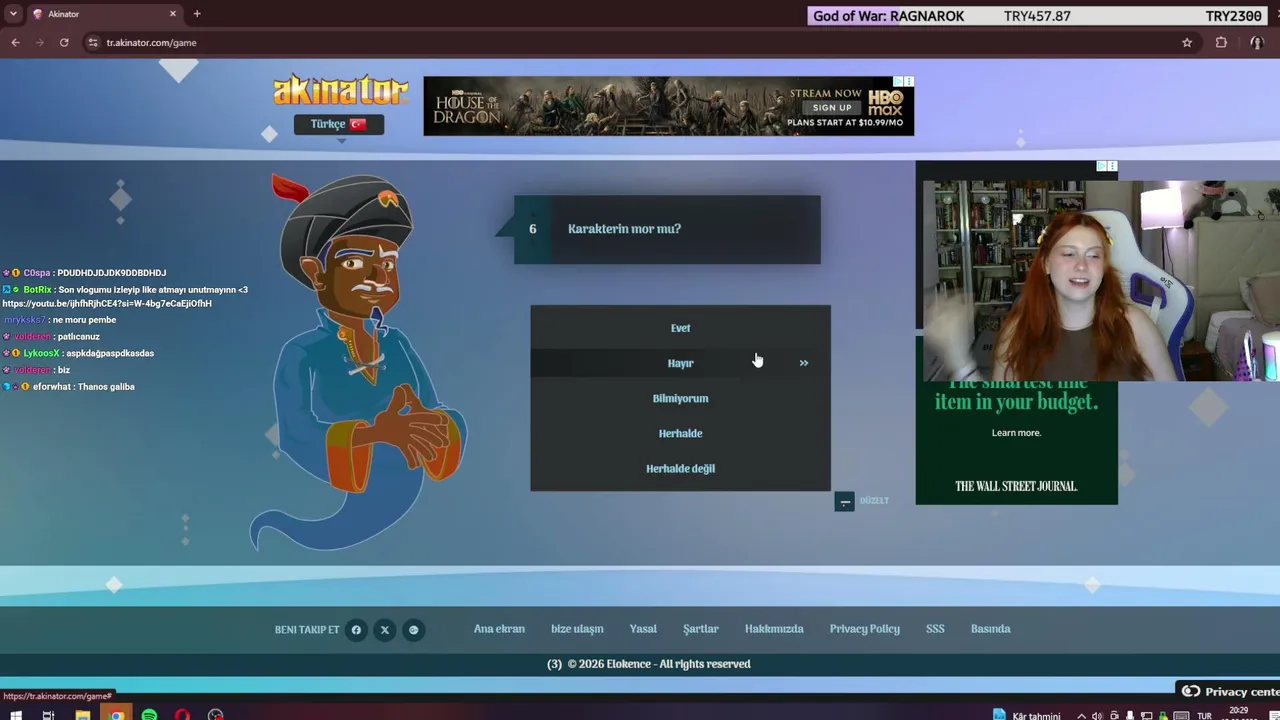This screenshot has height=720, width=1280.
Task: Click the browser forward arrow
Action: (x=40, y=43)
